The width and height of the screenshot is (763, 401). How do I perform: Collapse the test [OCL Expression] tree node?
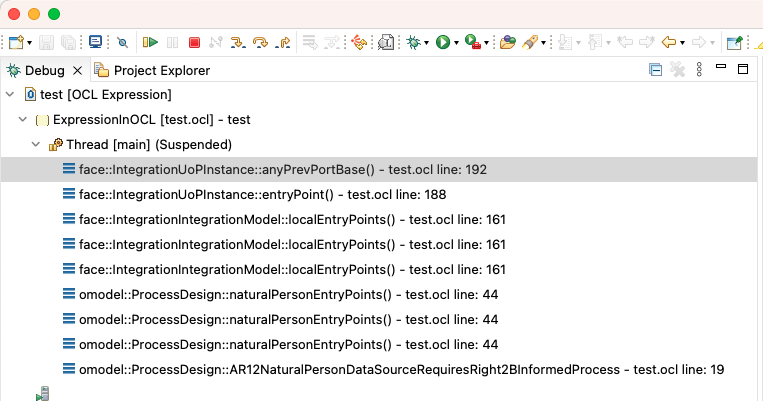tap(10, 94)
